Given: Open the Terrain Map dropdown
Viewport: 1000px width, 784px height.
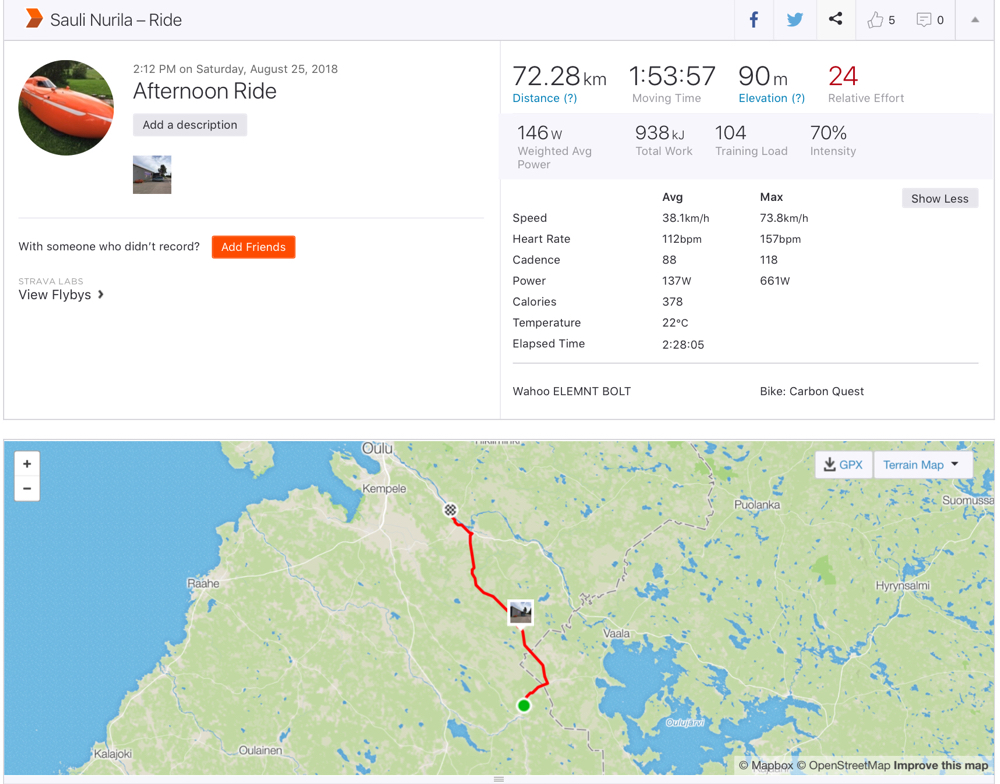Looking at the screenshot, I should coord(921,465).
